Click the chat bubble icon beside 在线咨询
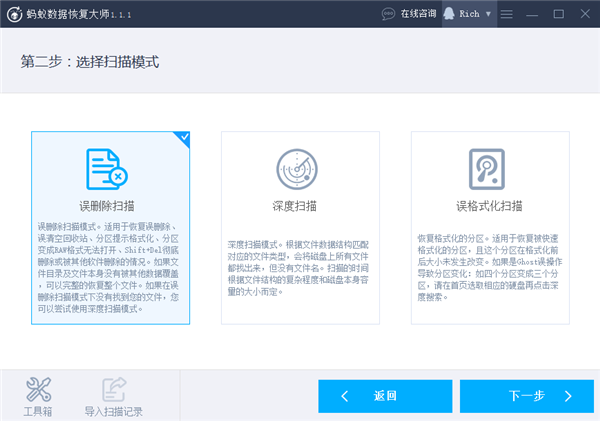Viewport: 600px width, 421px height. click(x=388, y=14)
